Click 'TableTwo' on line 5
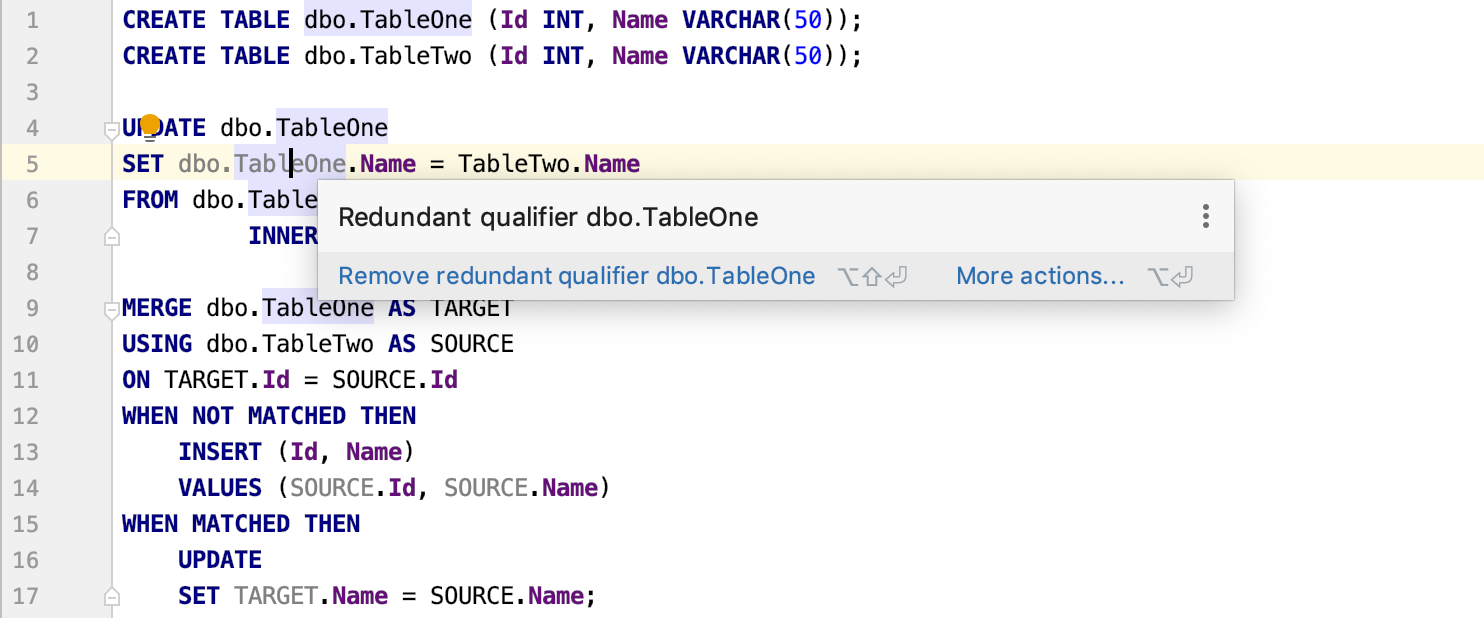Screen dimensions: 1484x618 click(514, 164)
